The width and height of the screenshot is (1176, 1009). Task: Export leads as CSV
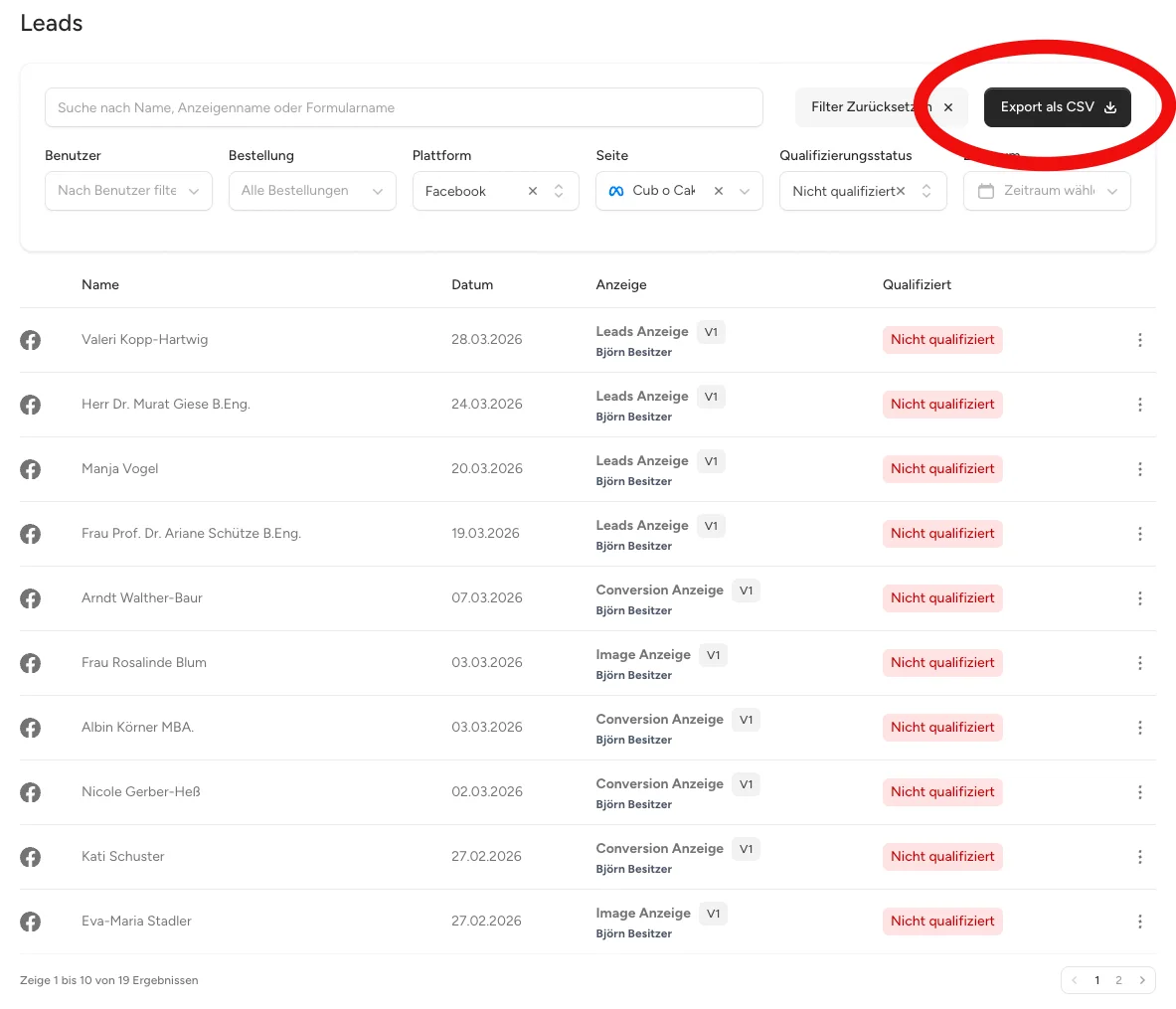click(1057, 107)
